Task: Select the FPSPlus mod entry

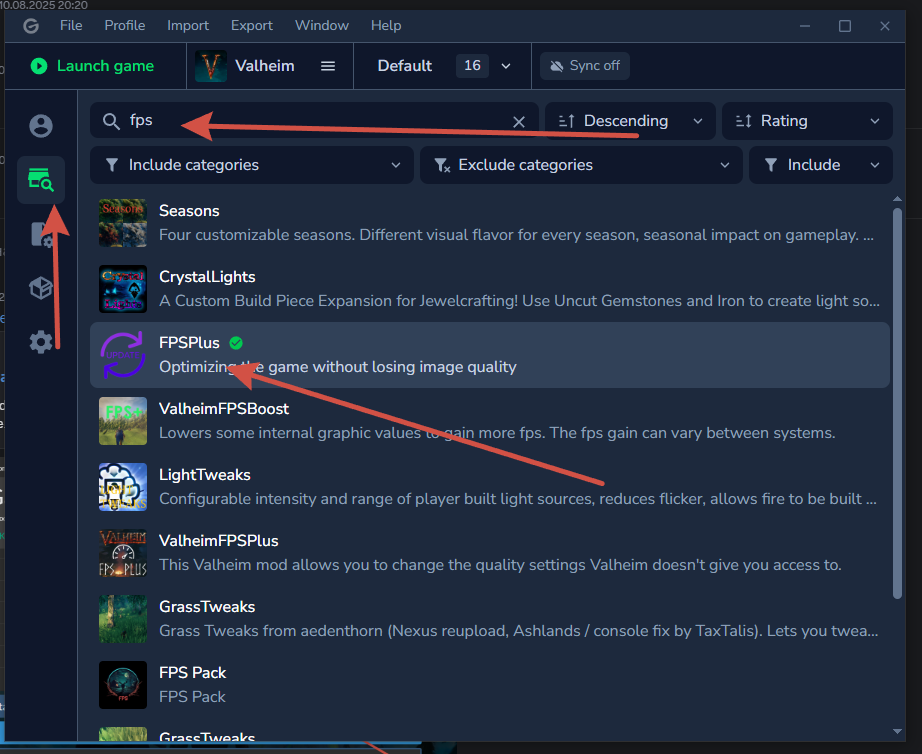Action: point(490,355)
